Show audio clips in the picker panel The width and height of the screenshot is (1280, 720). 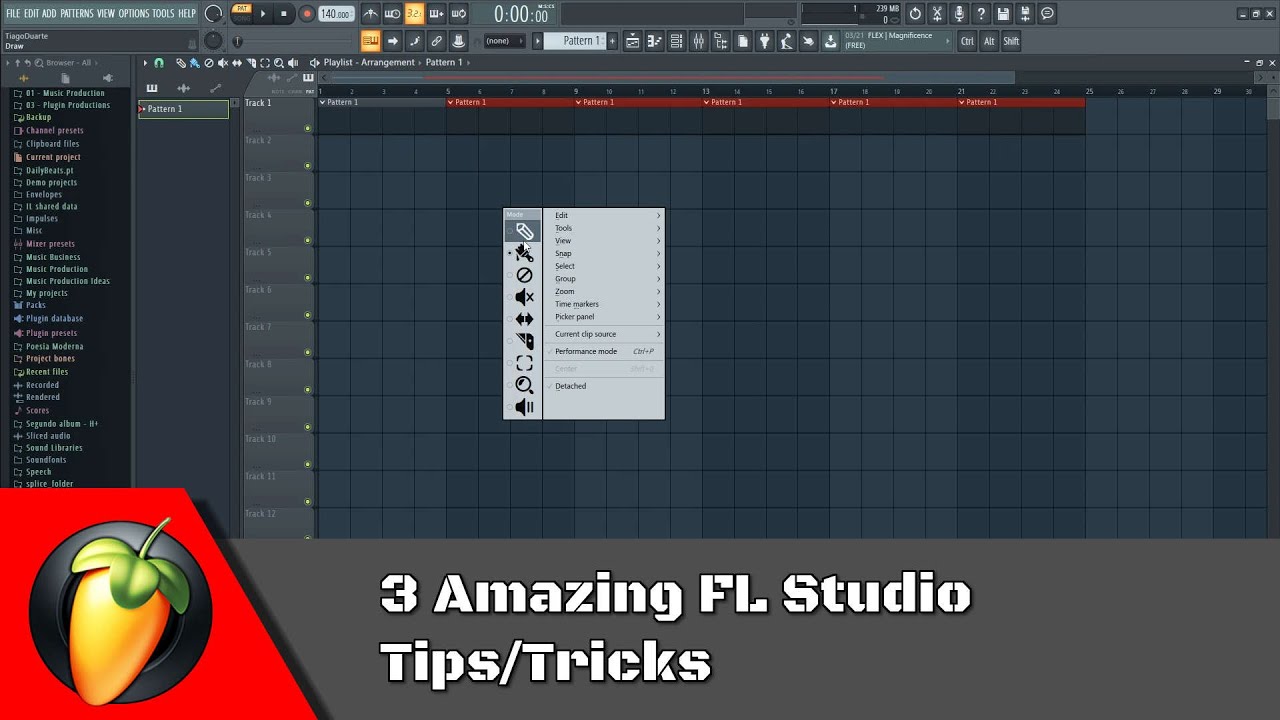pos(183,88)
